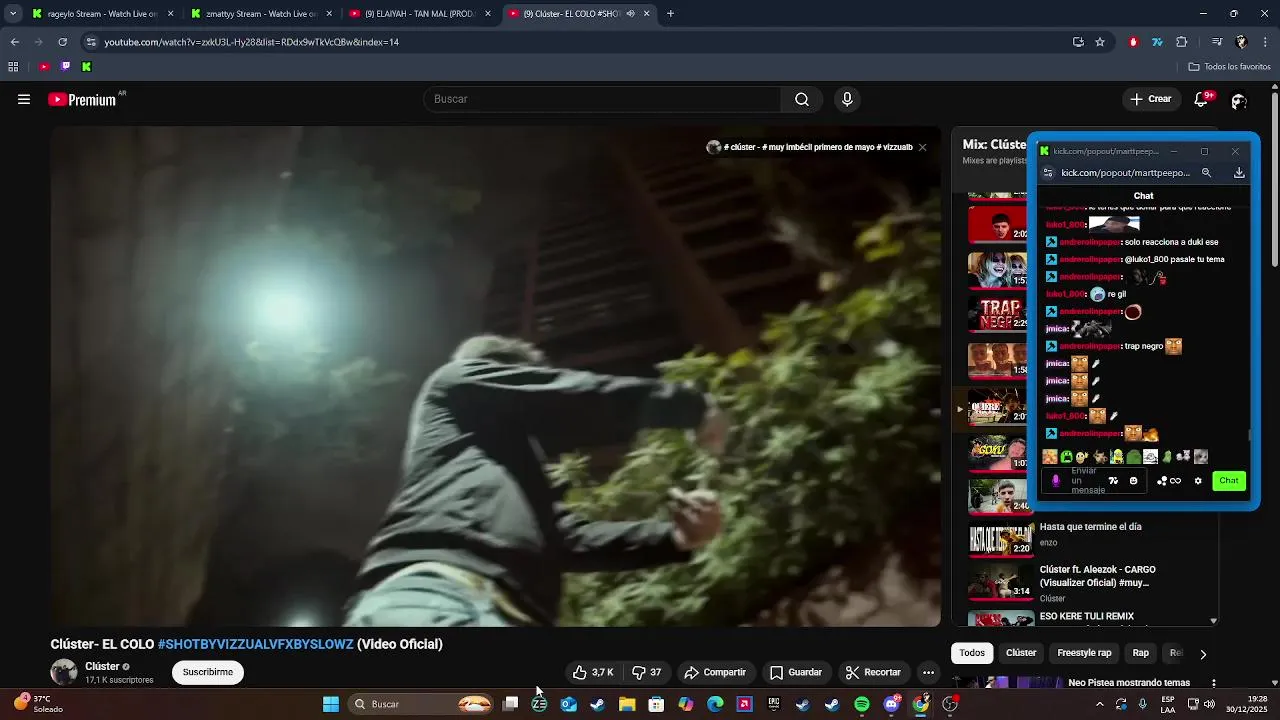The width and height of the screenshot is (1280, 720).
Task: Click the YouTube Premium logo
Action: click(82, 100)
